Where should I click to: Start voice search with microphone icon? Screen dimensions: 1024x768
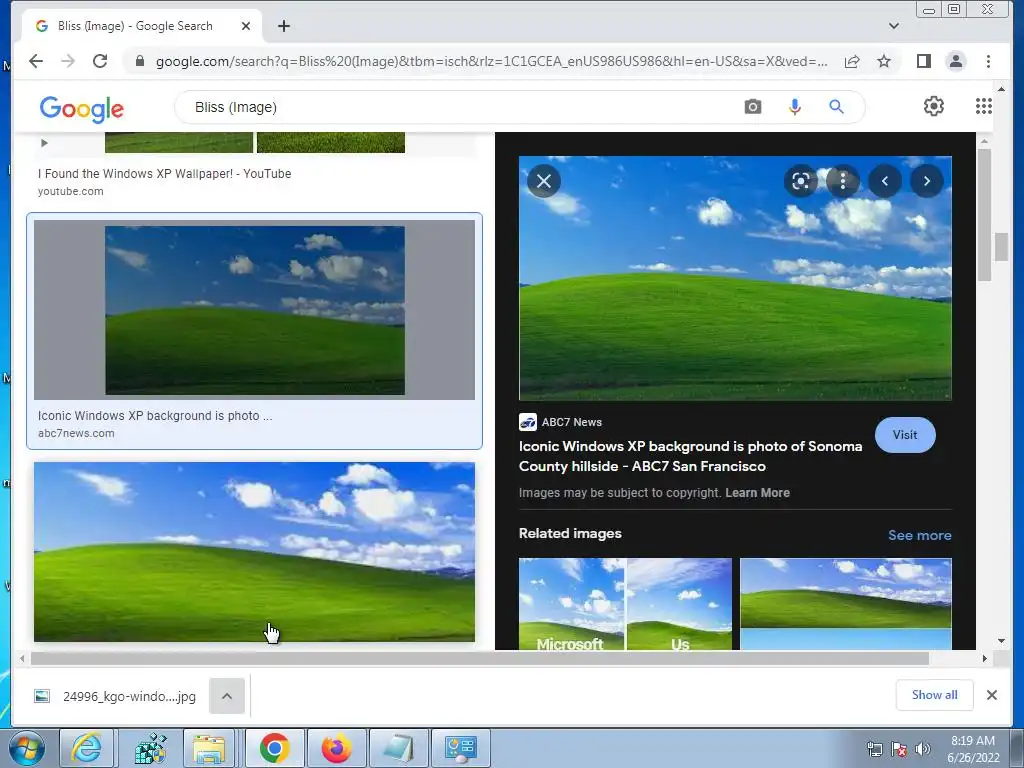pyautogui.click(x=794, y=106)
